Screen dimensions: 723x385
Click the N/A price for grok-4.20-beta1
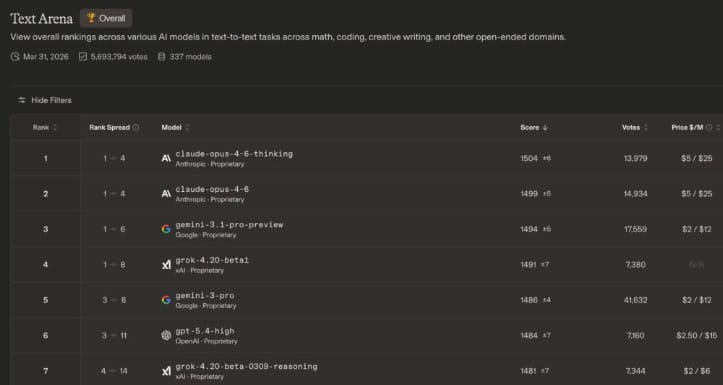pyautogui.click(x=696, y=265)
